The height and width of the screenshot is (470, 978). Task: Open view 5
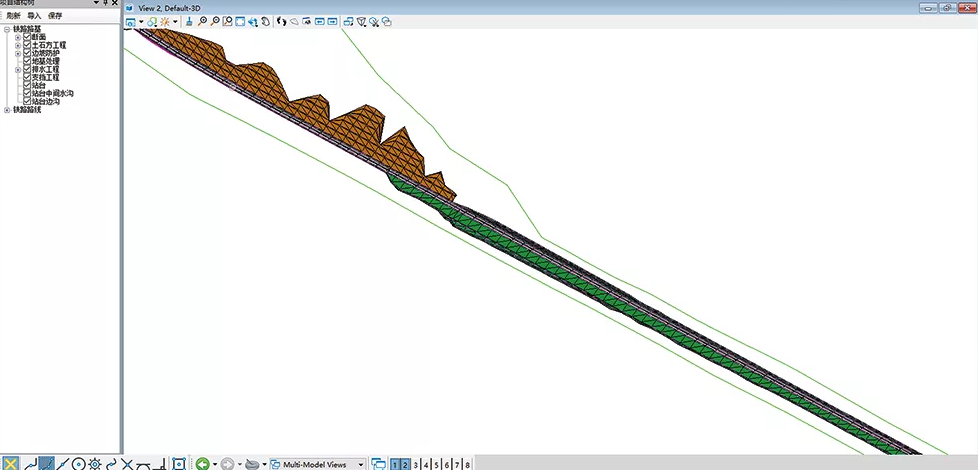(437, 464)
